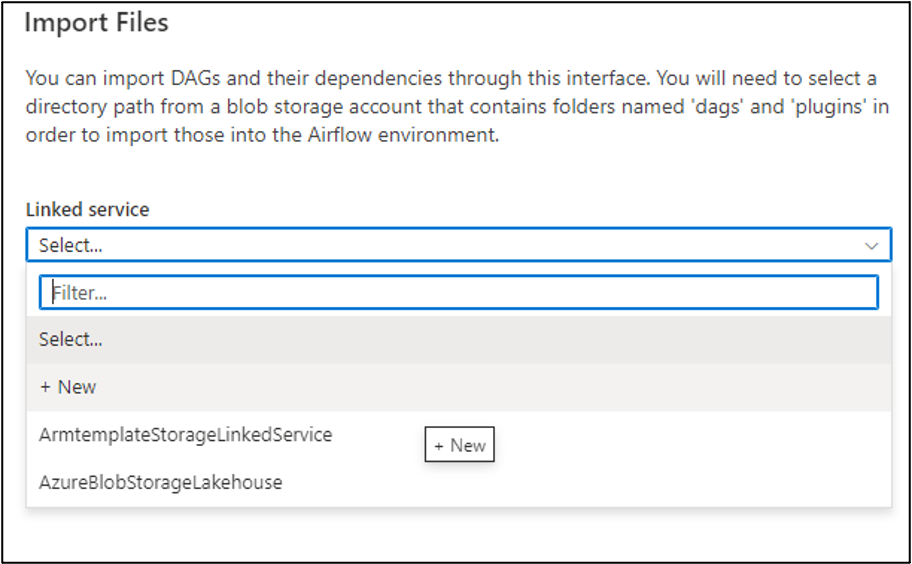Click the '+ New' tooltip popup
This screenshot has height=564, width=912.
coord(460,446)
